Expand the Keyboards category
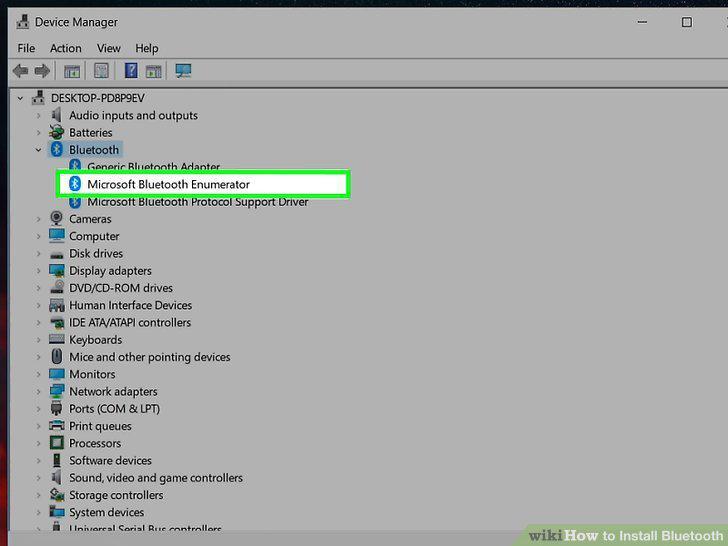This screenshot has width=728, height=546. click(x=39, y=340)
